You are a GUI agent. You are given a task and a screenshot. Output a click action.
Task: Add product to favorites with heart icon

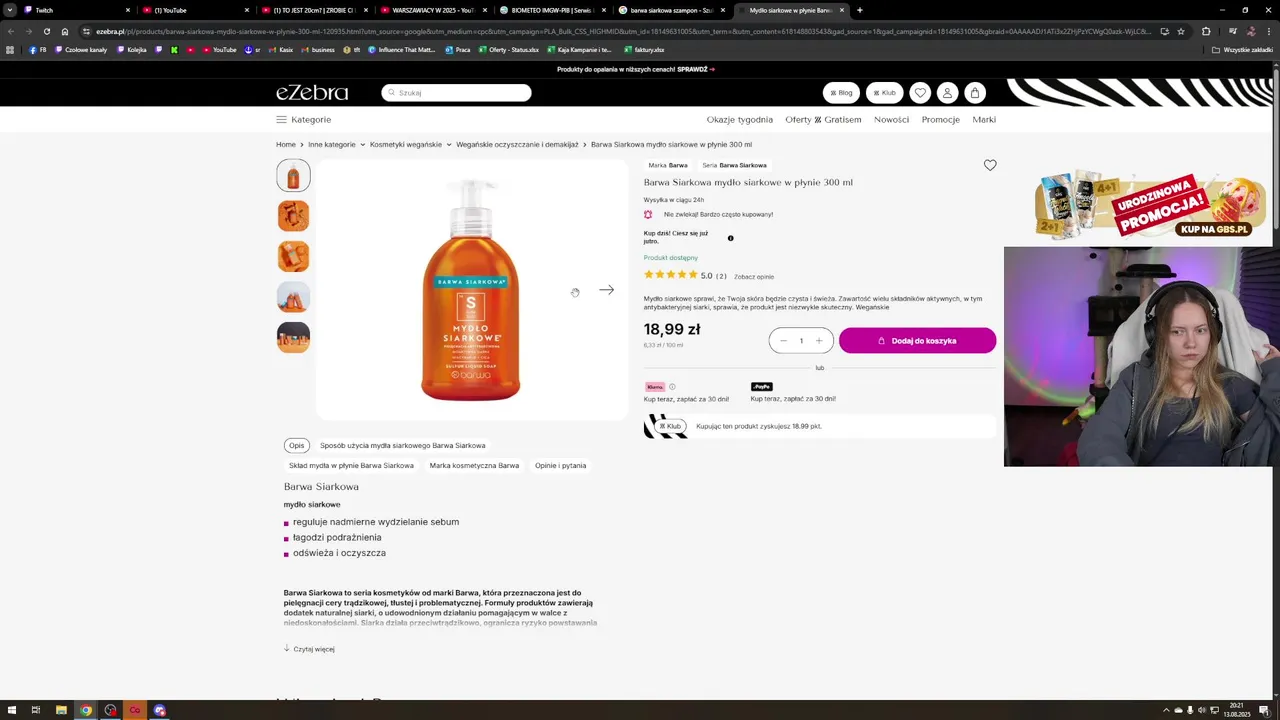click(990, 165)
